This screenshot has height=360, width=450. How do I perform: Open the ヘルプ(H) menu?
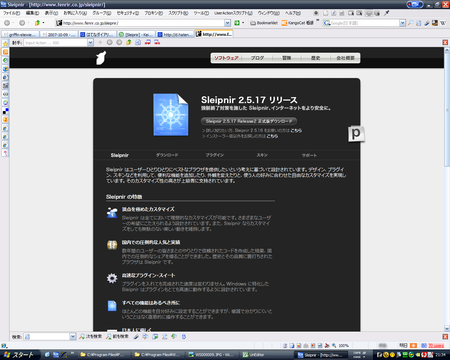pos(292,13)
